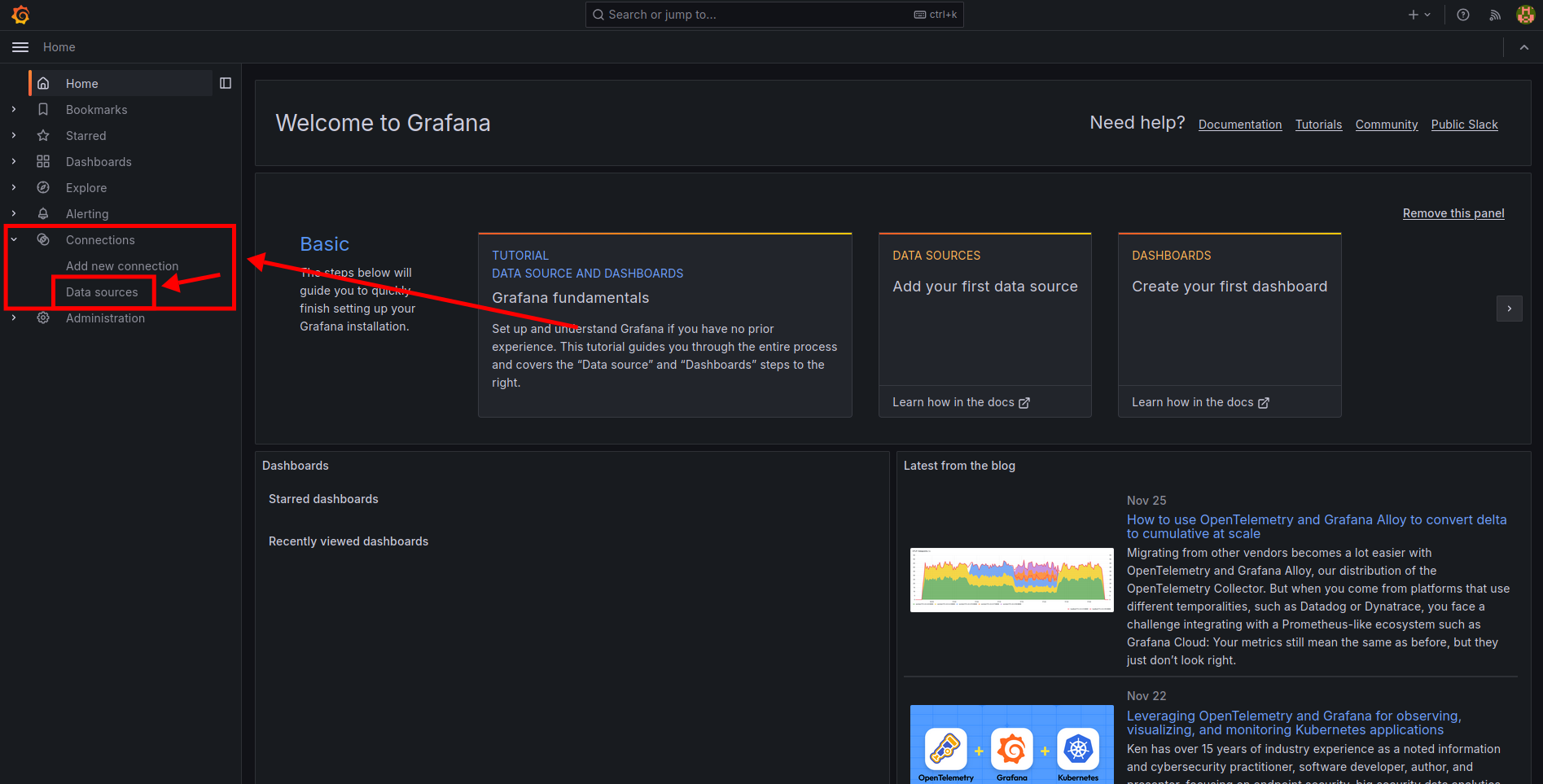Click the Explore compass icon
This screenshot has height=784, width=1543.
(43, 187)
